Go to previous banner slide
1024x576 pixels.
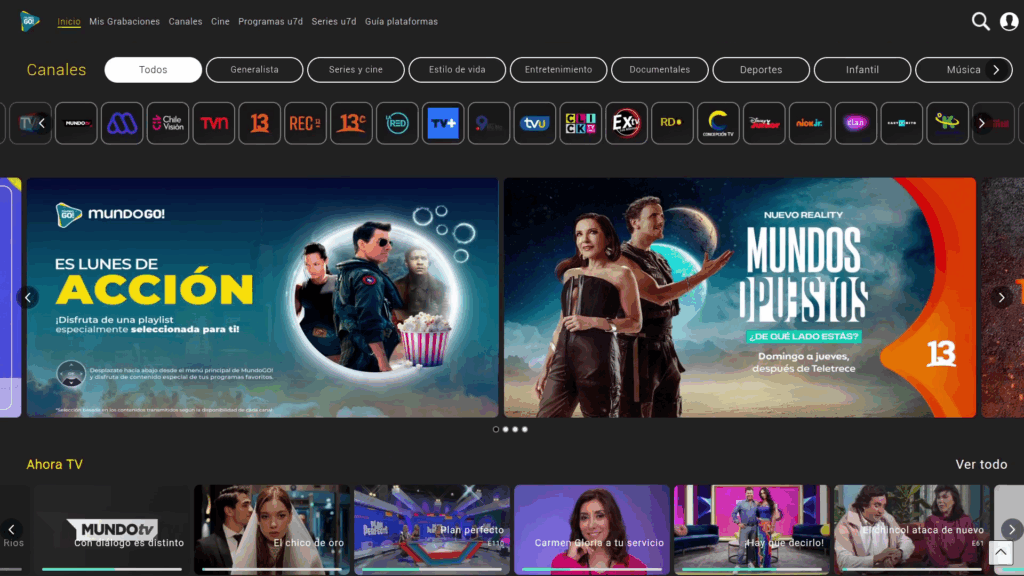27,298
